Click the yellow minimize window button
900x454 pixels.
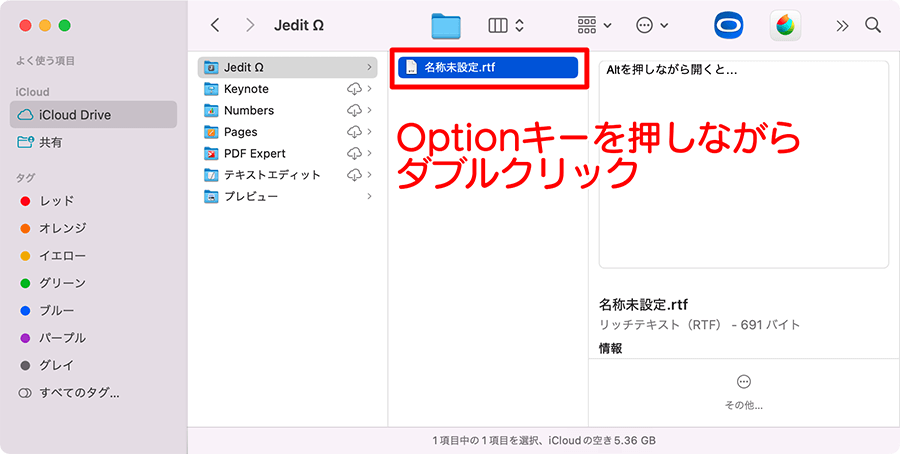45,25
